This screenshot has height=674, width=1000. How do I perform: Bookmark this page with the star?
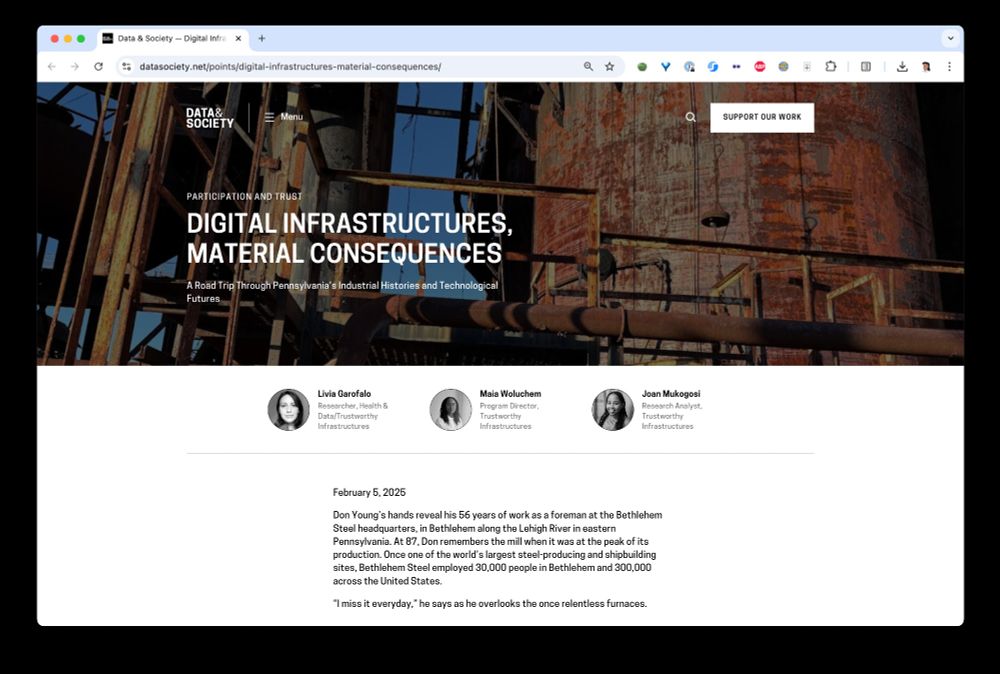point(610,66)
